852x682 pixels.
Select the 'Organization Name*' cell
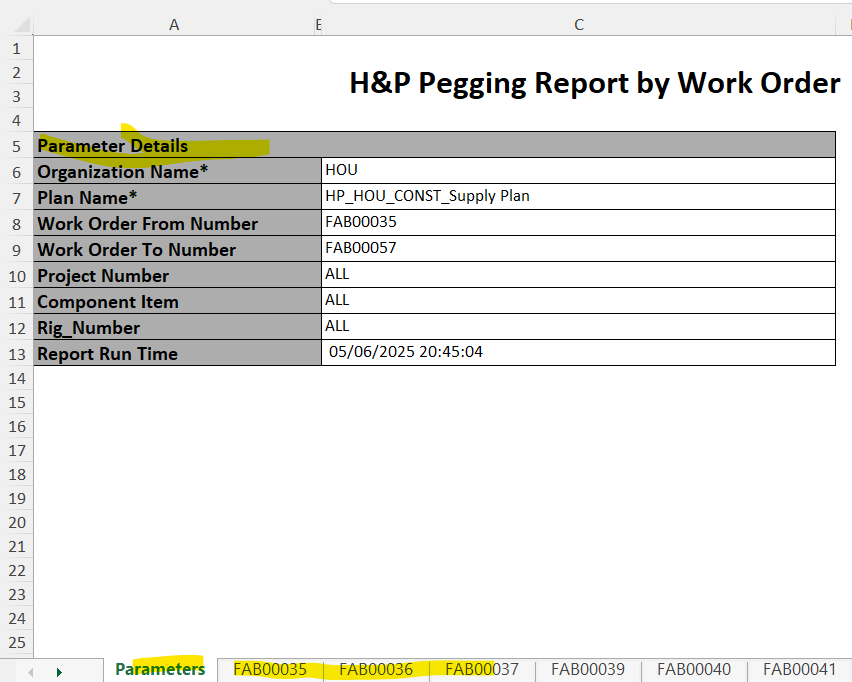click(x=178, y=171)
